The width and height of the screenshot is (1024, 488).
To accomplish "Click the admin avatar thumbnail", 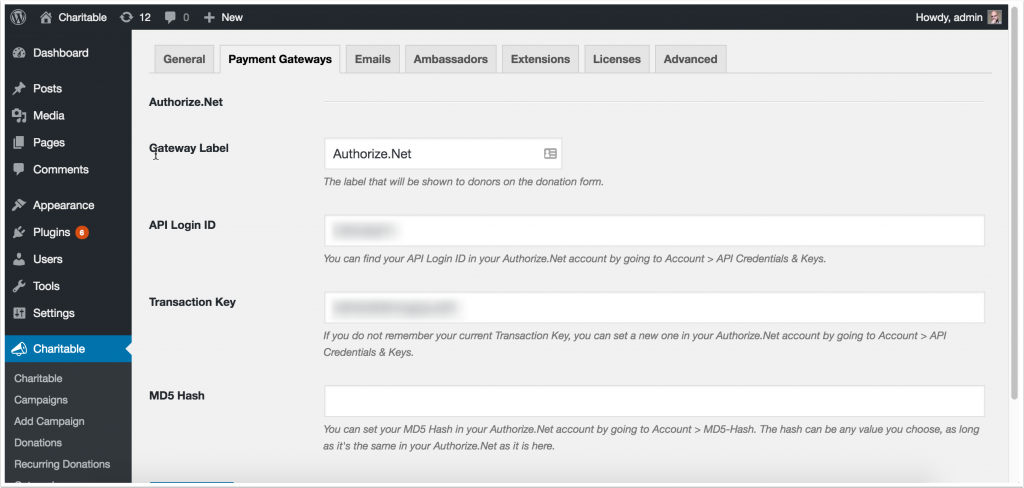I will (994, 18).
